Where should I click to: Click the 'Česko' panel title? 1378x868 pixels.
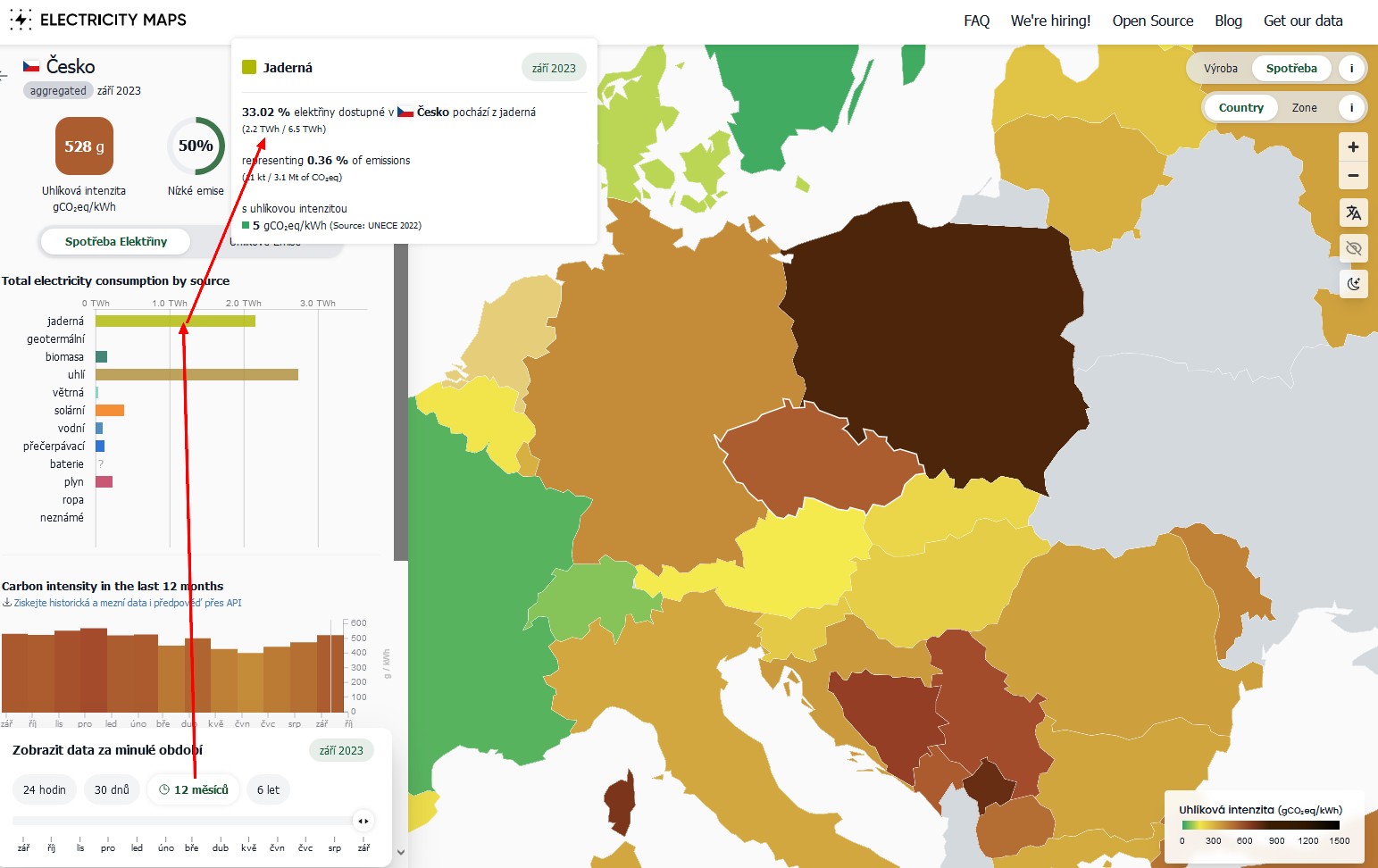[x=71, y=66]
